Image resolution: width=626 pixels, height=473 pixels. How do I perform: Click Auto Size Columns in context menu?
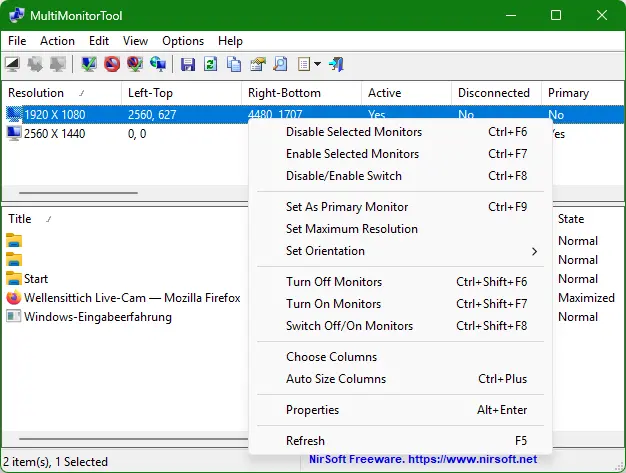point(336,379)
